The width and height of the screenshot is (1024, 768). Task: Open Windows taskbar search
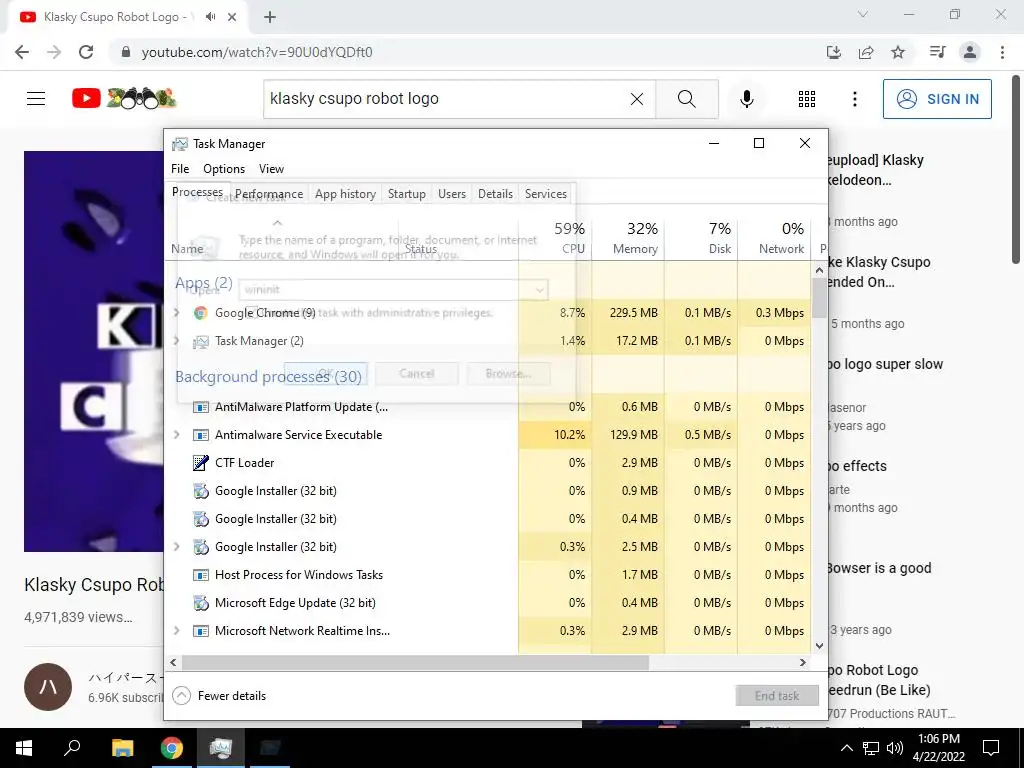point(72,748)
